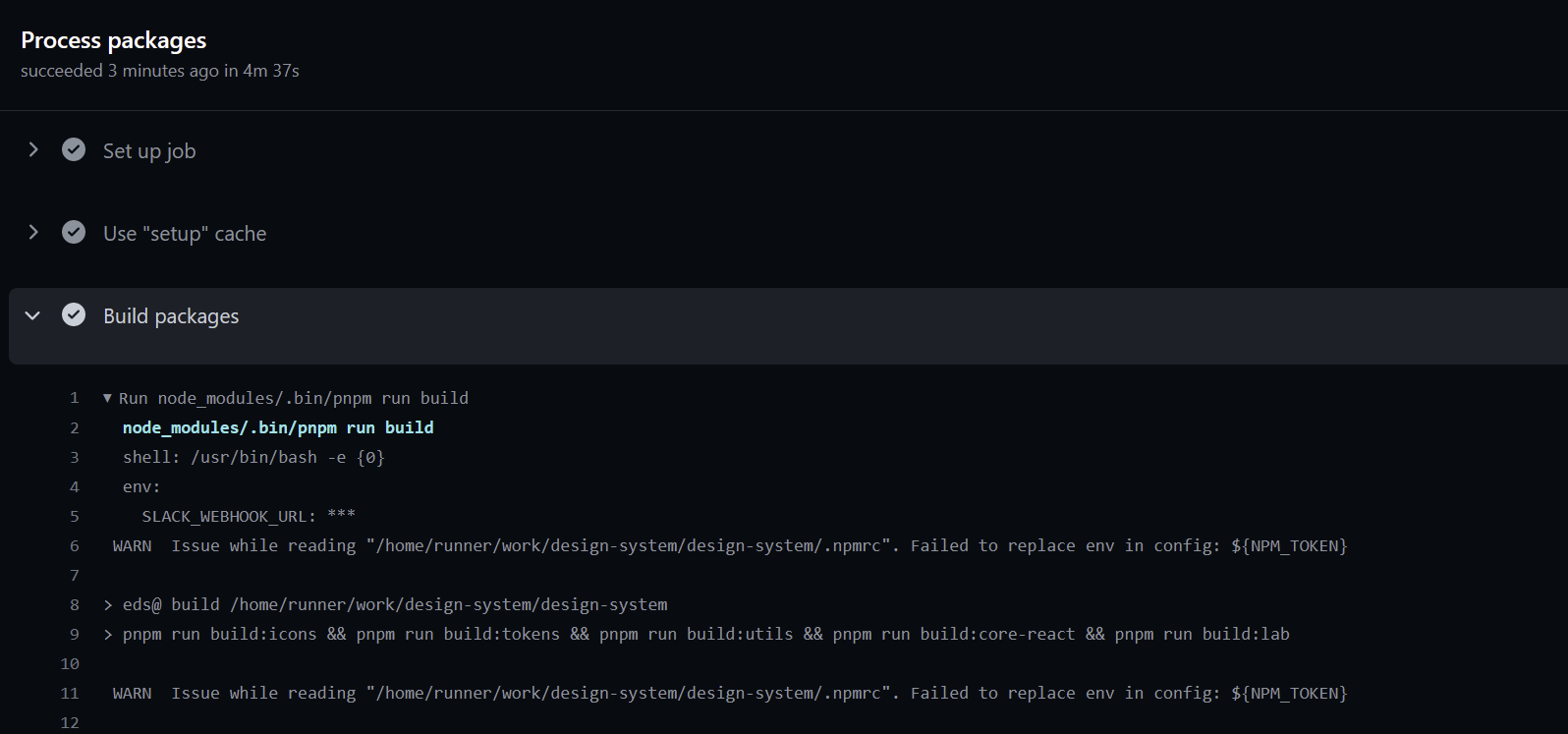Image resolution: width=1568 pixels, height=734 pixels.
Task: Select the highlighted pnpm run build command line
Action: tap(278, 427)
